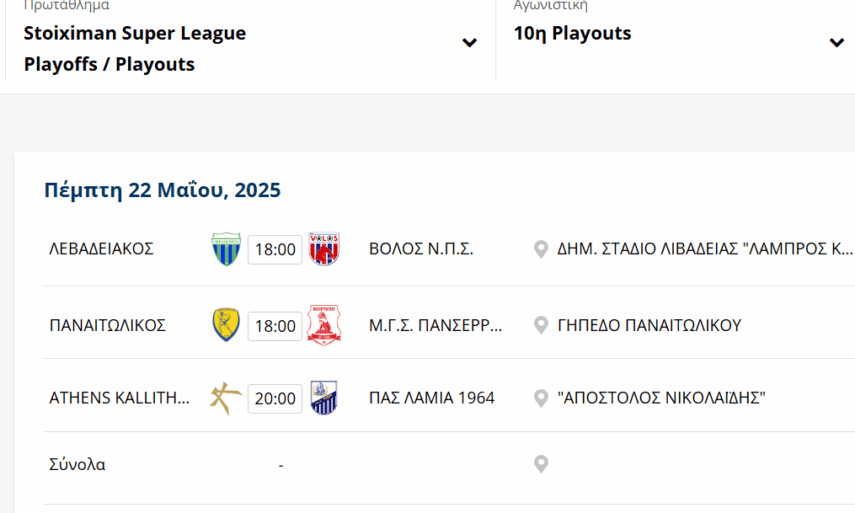
Task: Click the location pin in Σύνολα row
Action: 541,464
